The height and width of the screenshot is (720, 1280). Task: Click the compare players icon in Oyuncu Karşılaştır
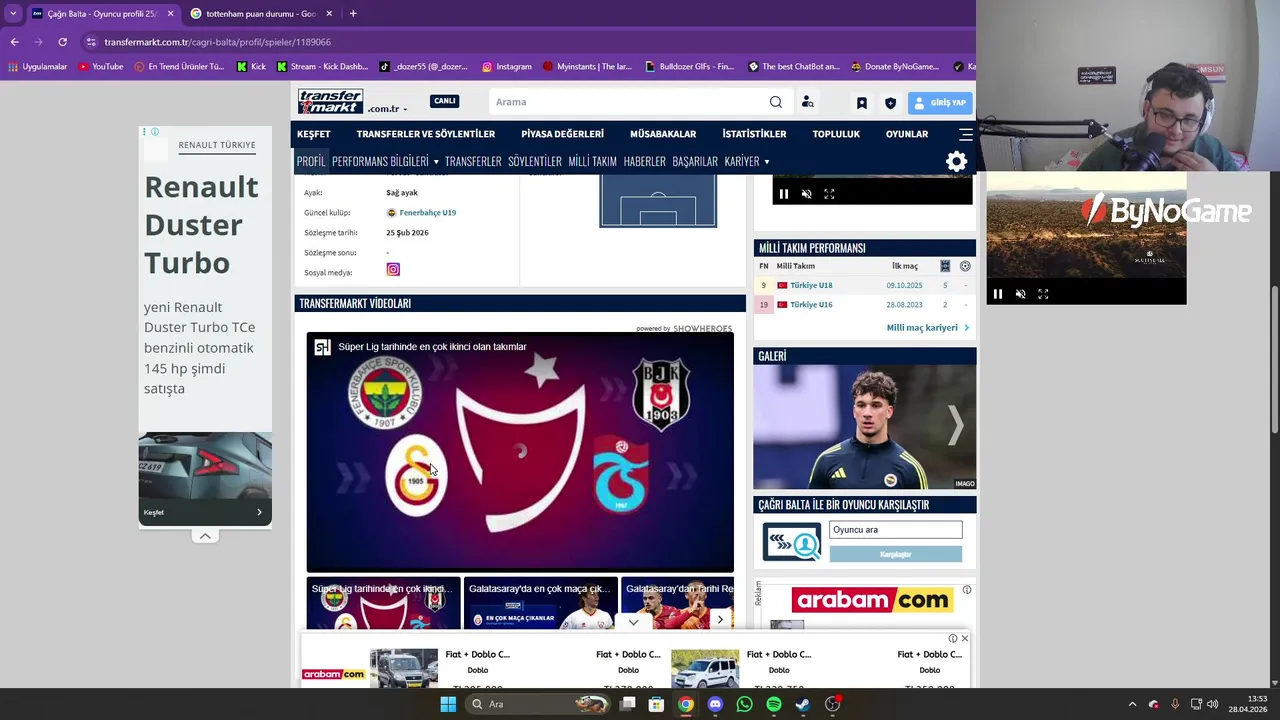coord(791,542)
